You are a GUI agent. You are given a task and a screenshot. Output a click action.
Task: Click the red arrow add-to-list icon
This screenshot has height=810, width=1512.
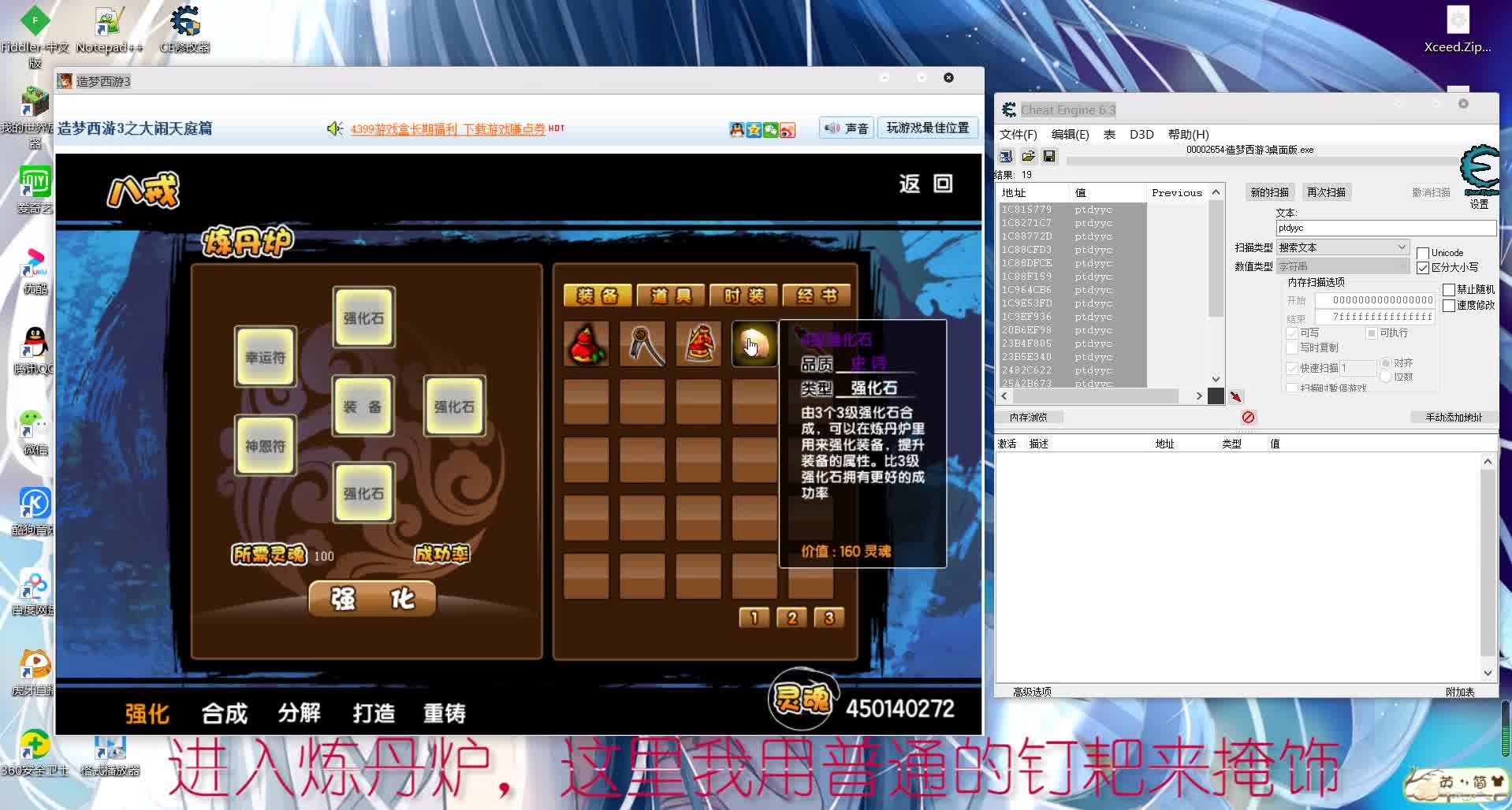pyautogui.click(x=1235, y=396)
